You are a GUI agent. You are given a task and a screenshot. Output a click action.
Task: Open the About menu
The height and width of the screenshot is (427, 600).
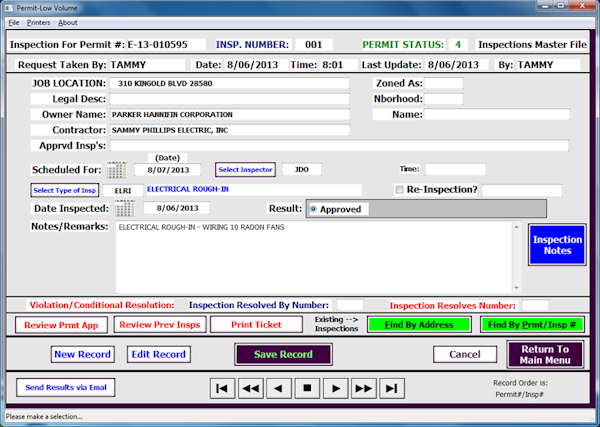pyautogui.click(x=68, y=23)
